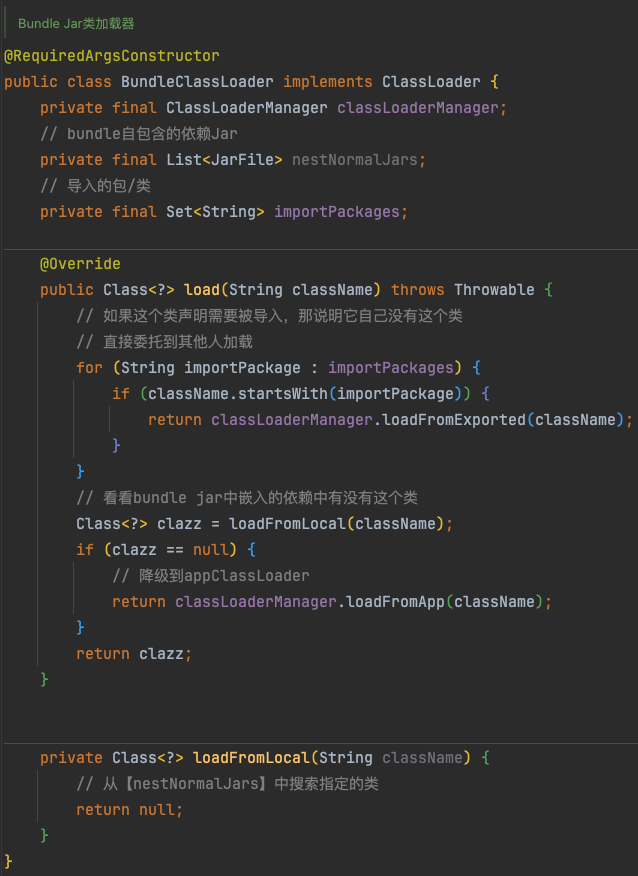Click the loadFromLocal method declaration name
The height and width of the screenshot is (876, 638).
[251, 758]
